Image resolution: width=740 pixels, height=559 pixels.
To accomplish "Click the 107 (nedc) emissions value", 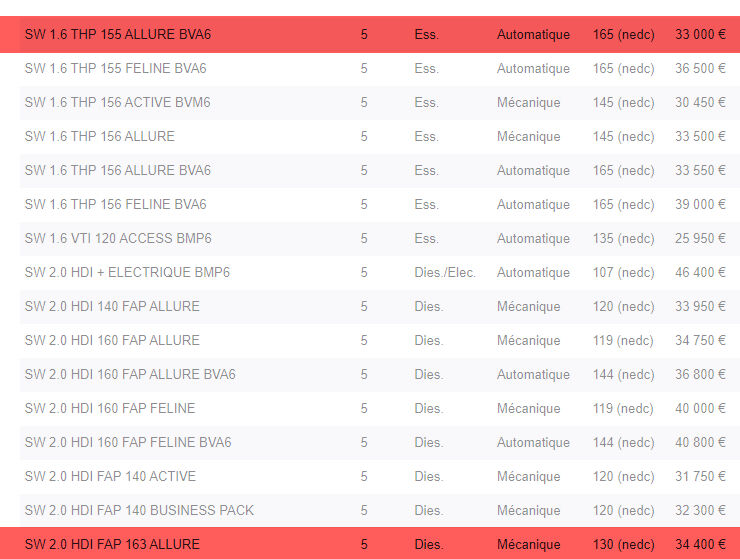I will (623, 272).
